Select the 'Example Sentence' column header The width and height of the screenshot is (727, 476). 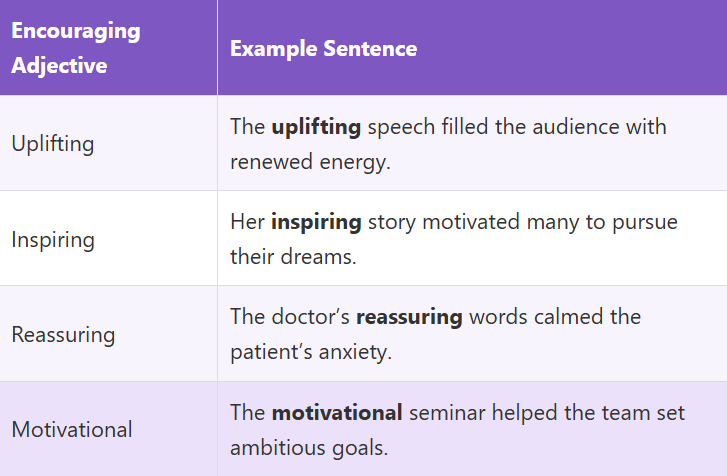click(324, 49)
